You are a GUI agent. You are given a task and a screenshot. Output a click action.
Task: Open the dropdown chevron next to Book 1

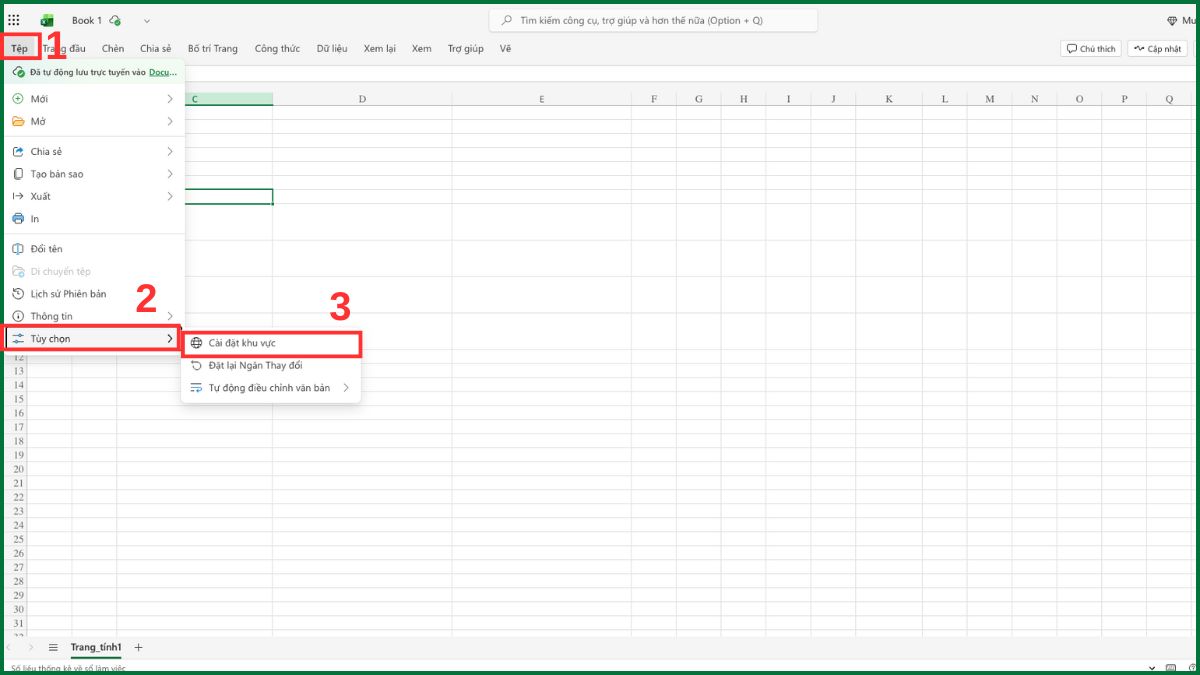[145, 20]
